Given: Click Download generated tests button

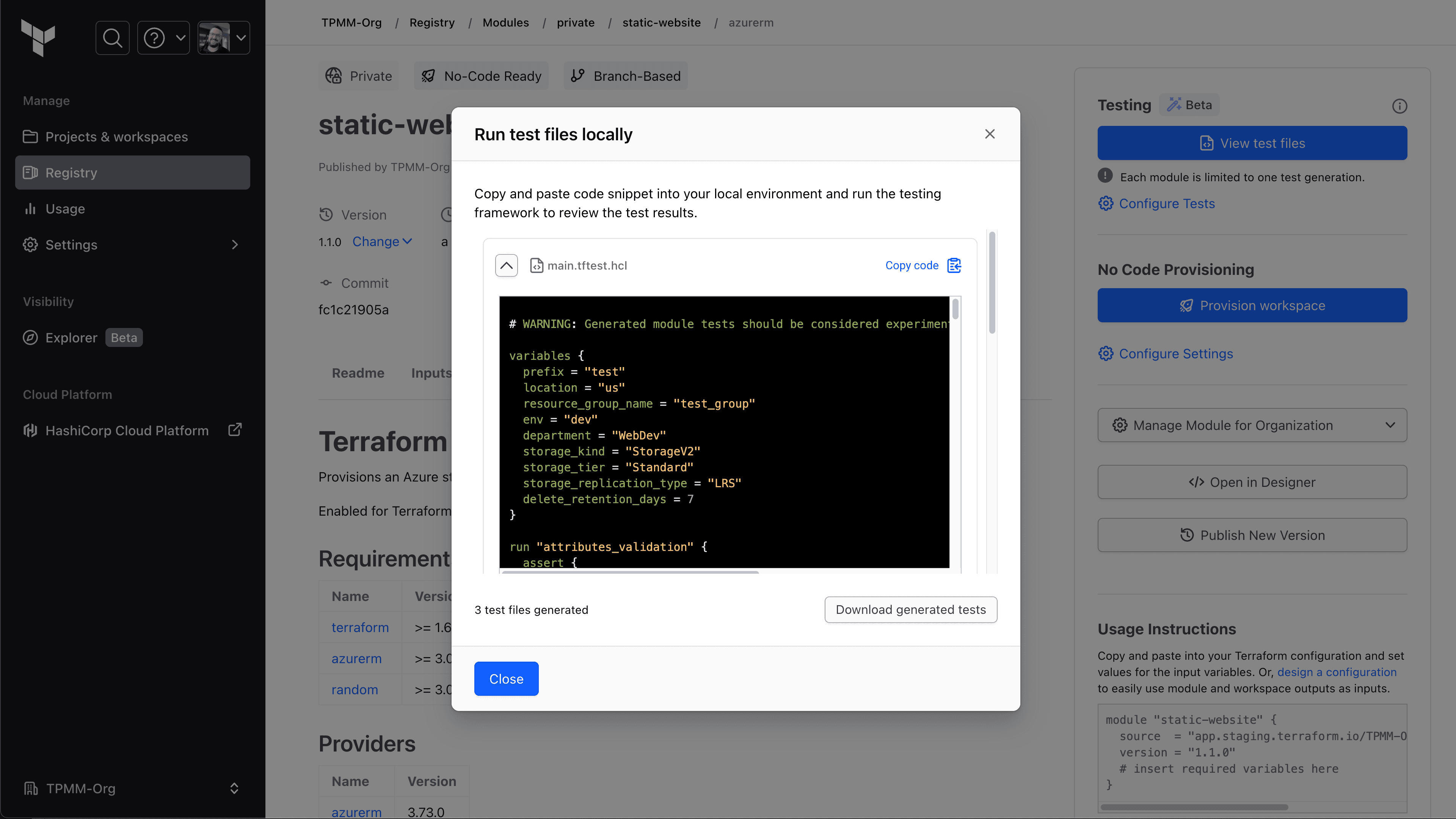Looking at the screenshot, I should 910,609.
